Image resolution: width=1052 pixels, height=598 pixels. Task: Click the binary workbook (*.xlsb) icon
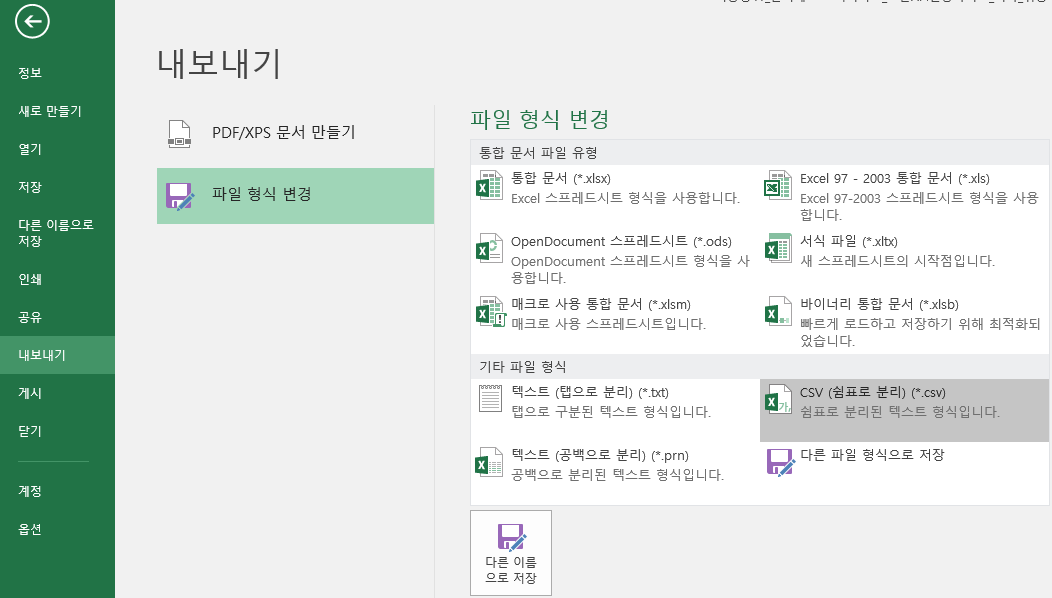pyautogui.click(x=778, y=312)
